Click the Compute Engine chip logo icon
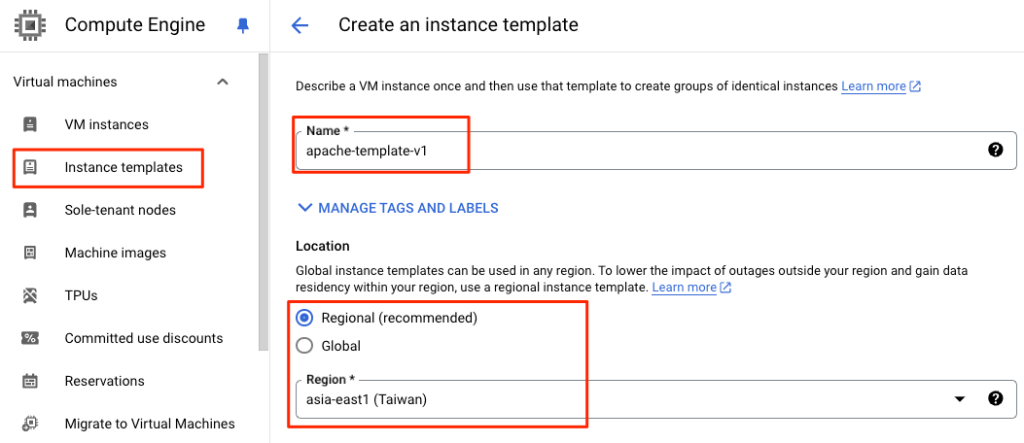1024x443 pixels. click(30, 25)
